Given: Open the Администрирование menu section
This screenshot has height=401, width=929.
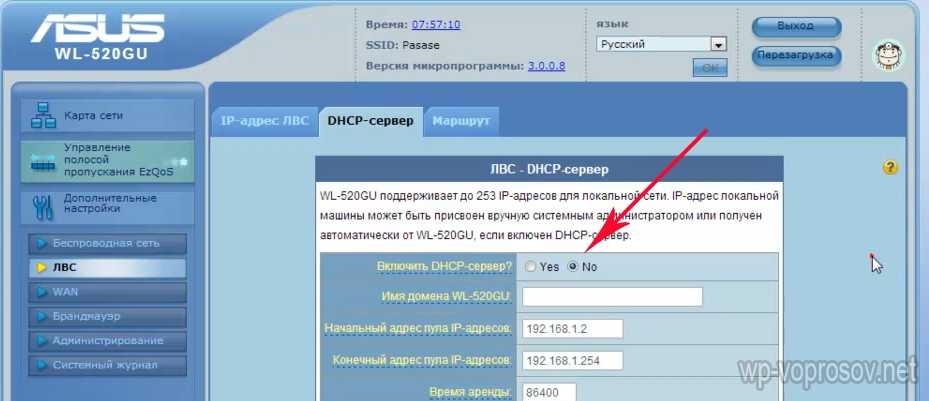Looking at the screenshot, I should coord(107,341).
